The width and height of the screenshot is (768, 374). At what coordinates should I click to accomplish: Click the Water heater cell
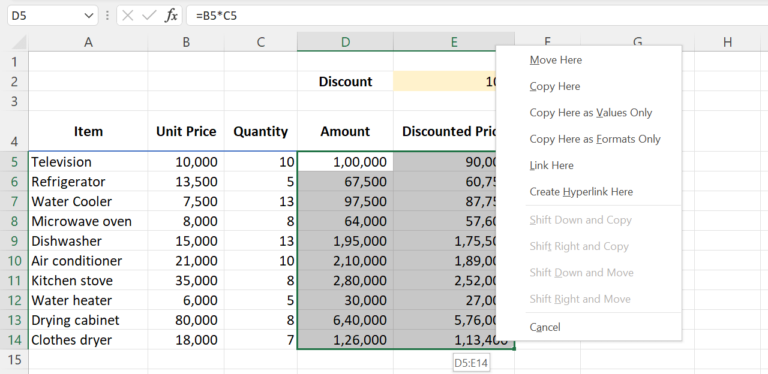[88, 300]
